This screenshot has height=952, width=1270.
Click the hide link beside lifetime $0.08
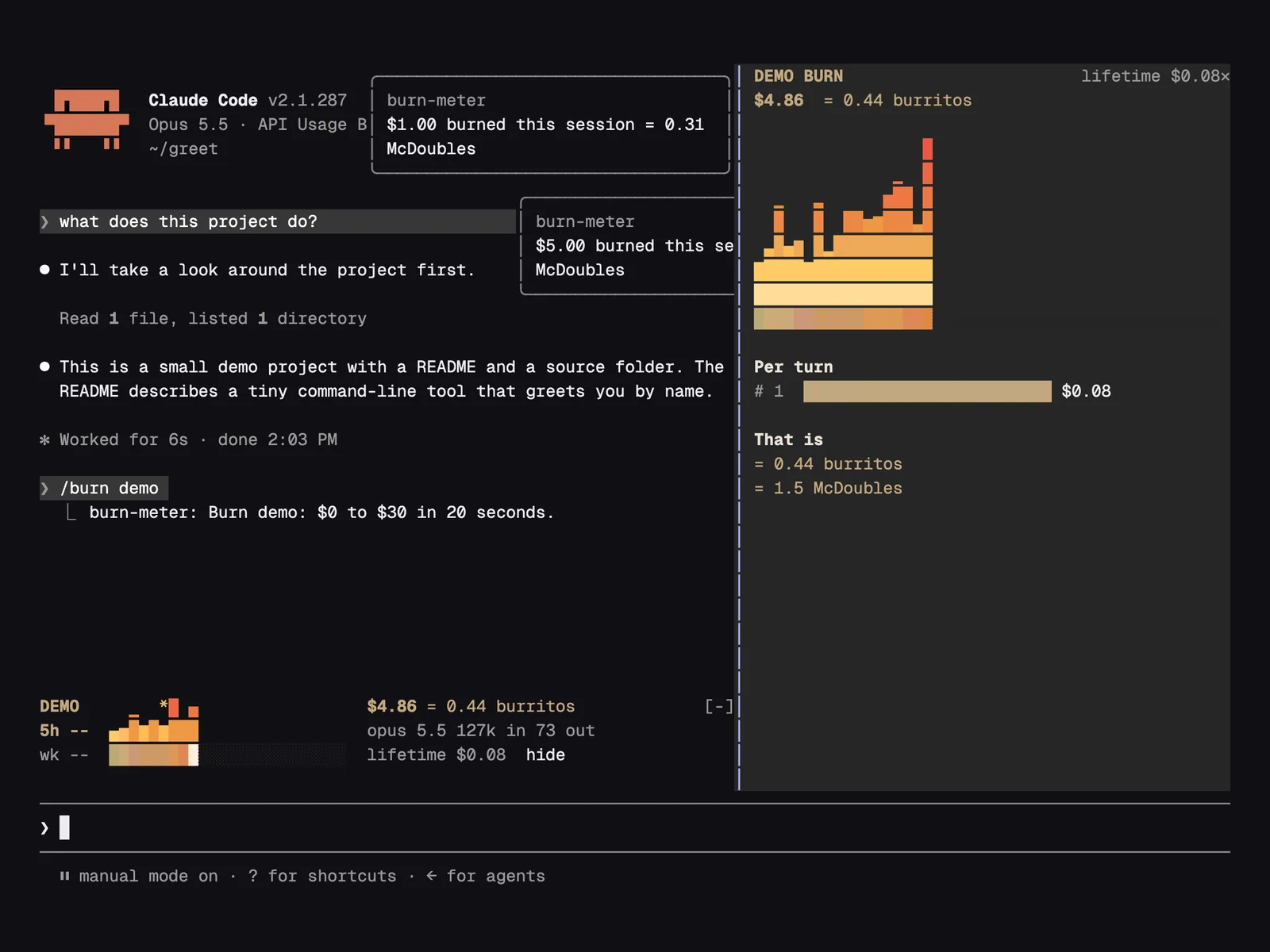(545, 754)
